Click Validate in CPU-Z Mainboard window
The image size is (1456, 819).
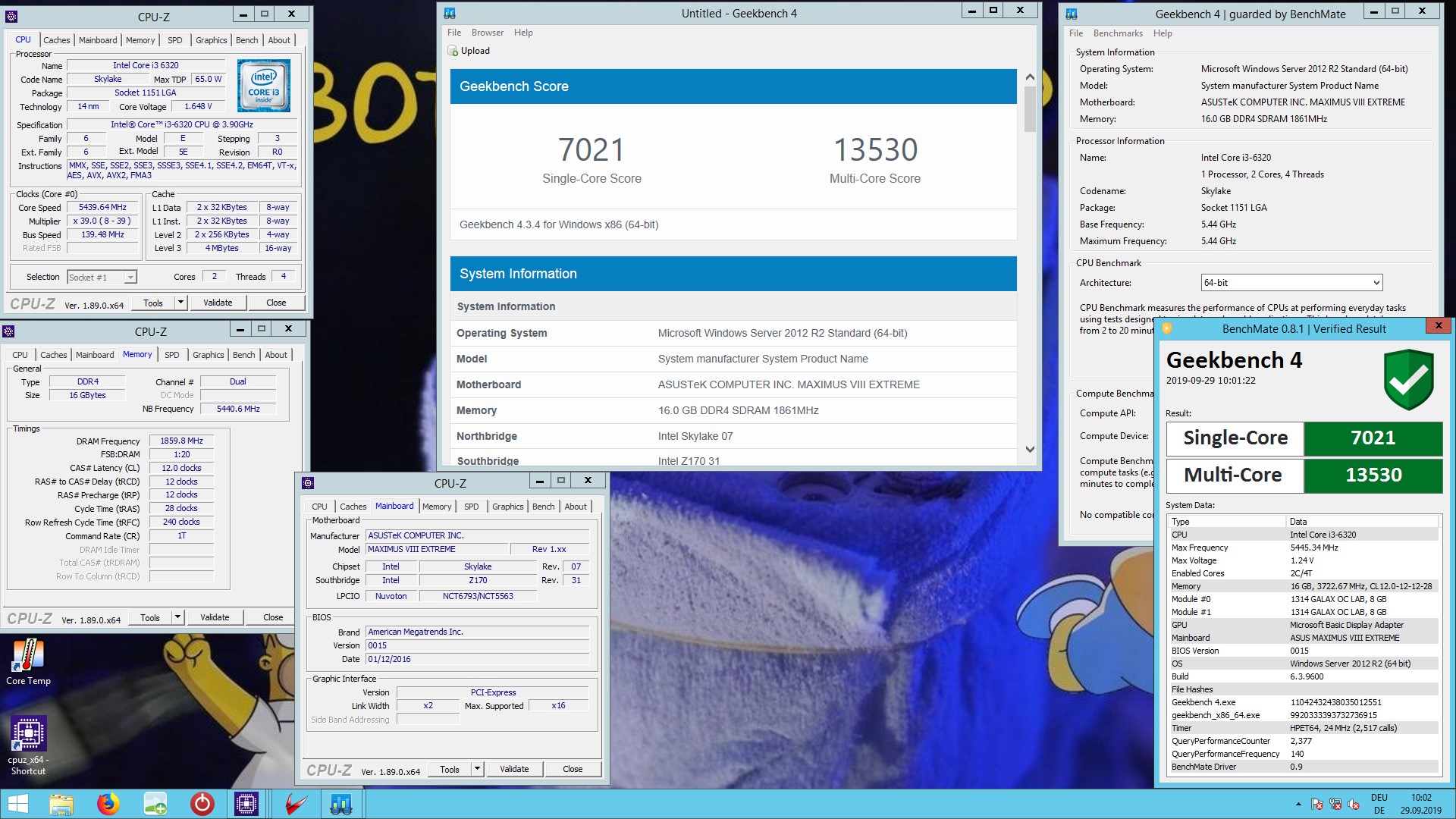[x=514, y=769]
